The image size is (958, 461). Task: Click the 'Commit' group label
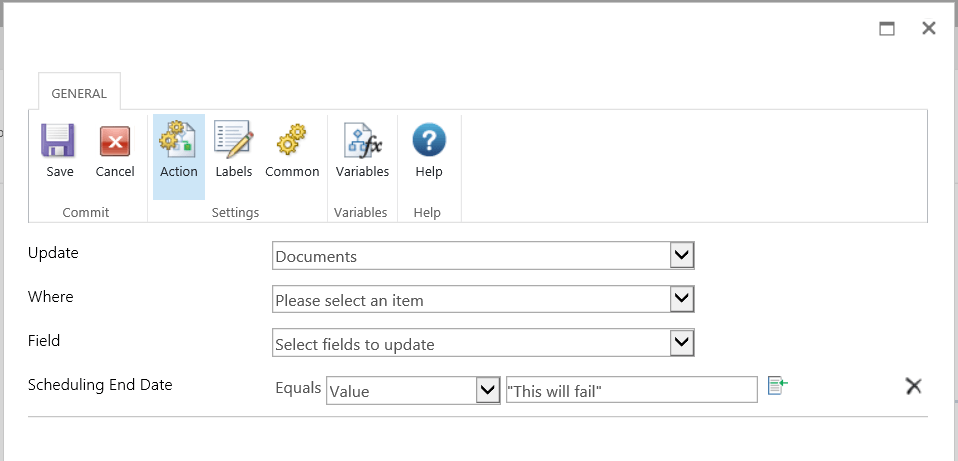pos(86,212)
